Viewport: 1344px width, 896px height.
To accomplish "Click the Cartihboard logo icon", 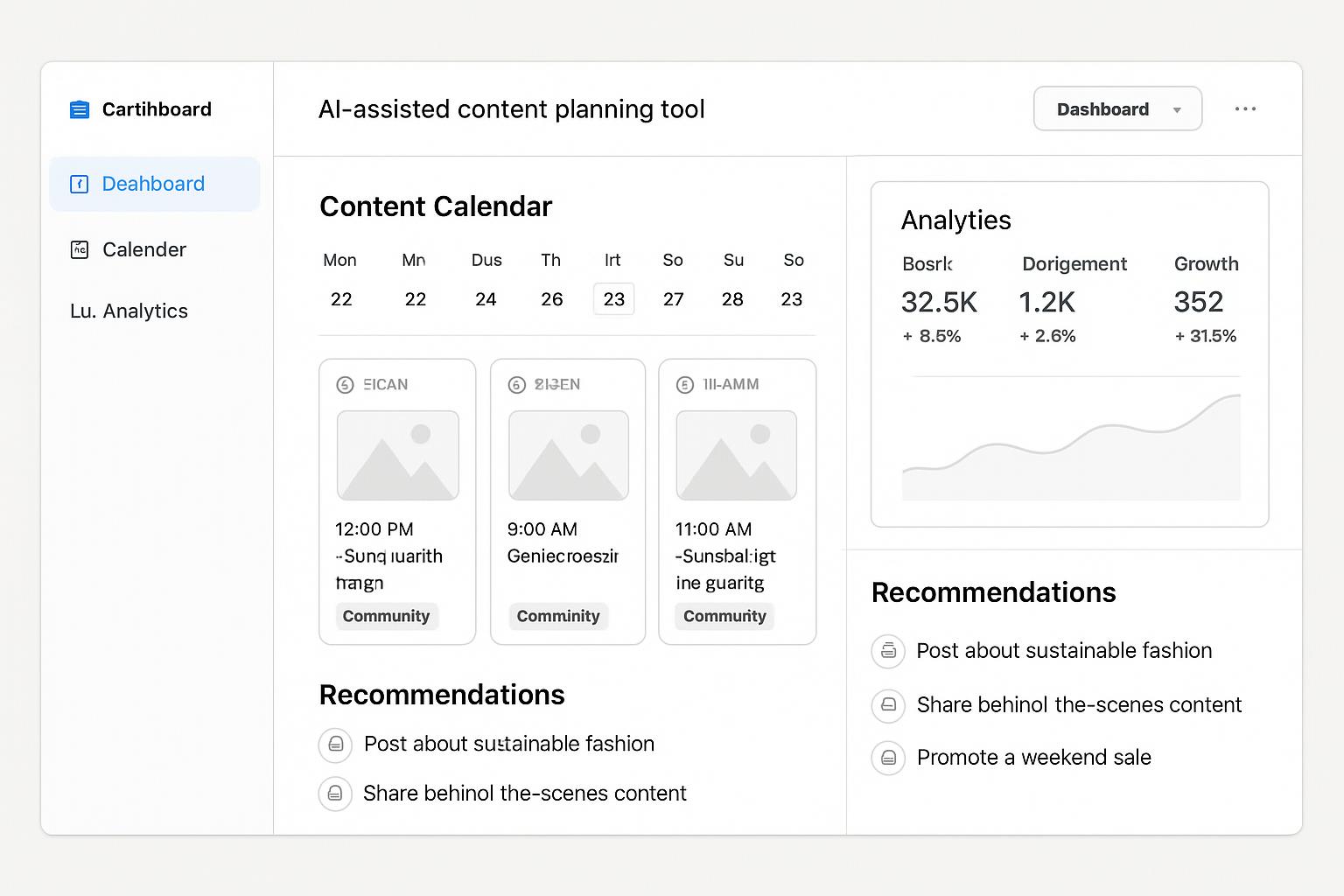I will pyautogui.click(x=80, y=109).
